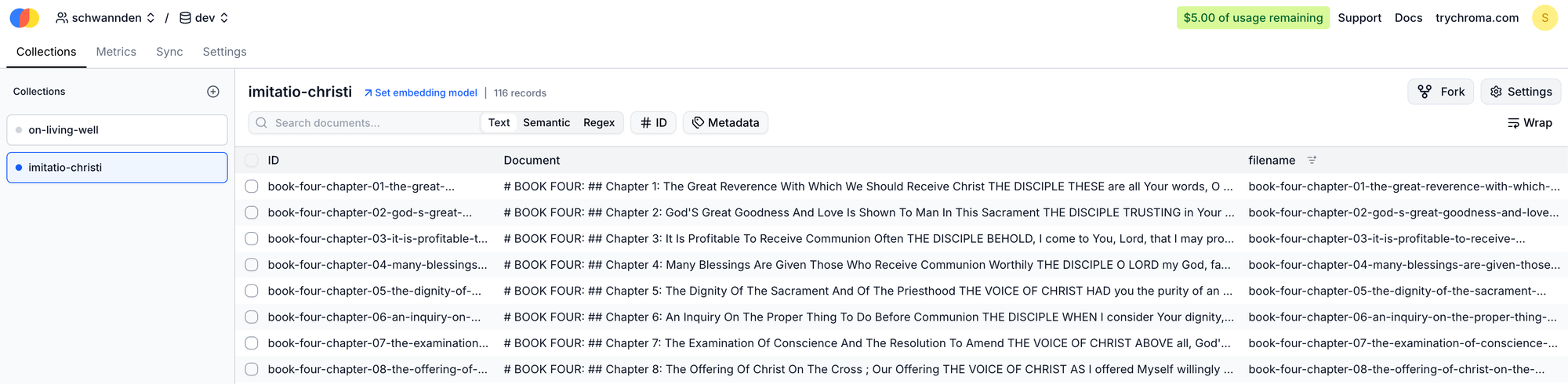Open the Docs link
Screen dimensions: 1568x384
coord(1408,18)
